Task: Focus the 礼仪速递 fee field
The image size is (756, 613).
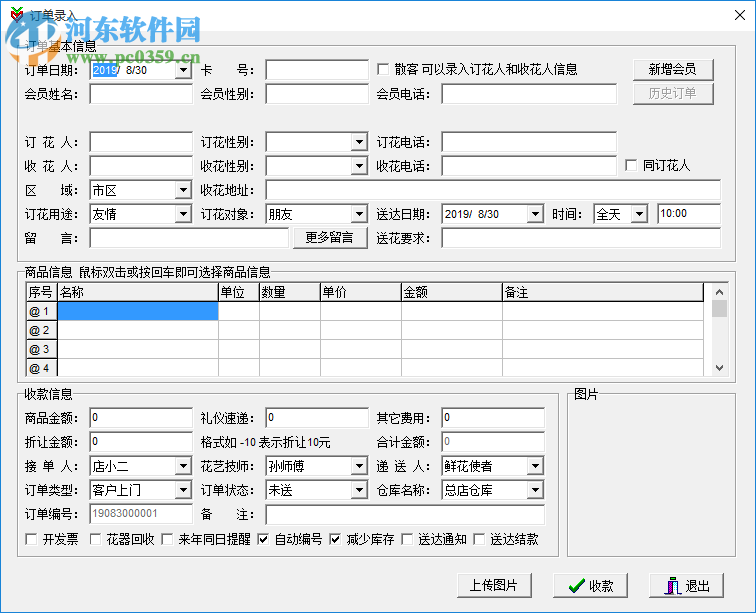Action: point(317,418)
